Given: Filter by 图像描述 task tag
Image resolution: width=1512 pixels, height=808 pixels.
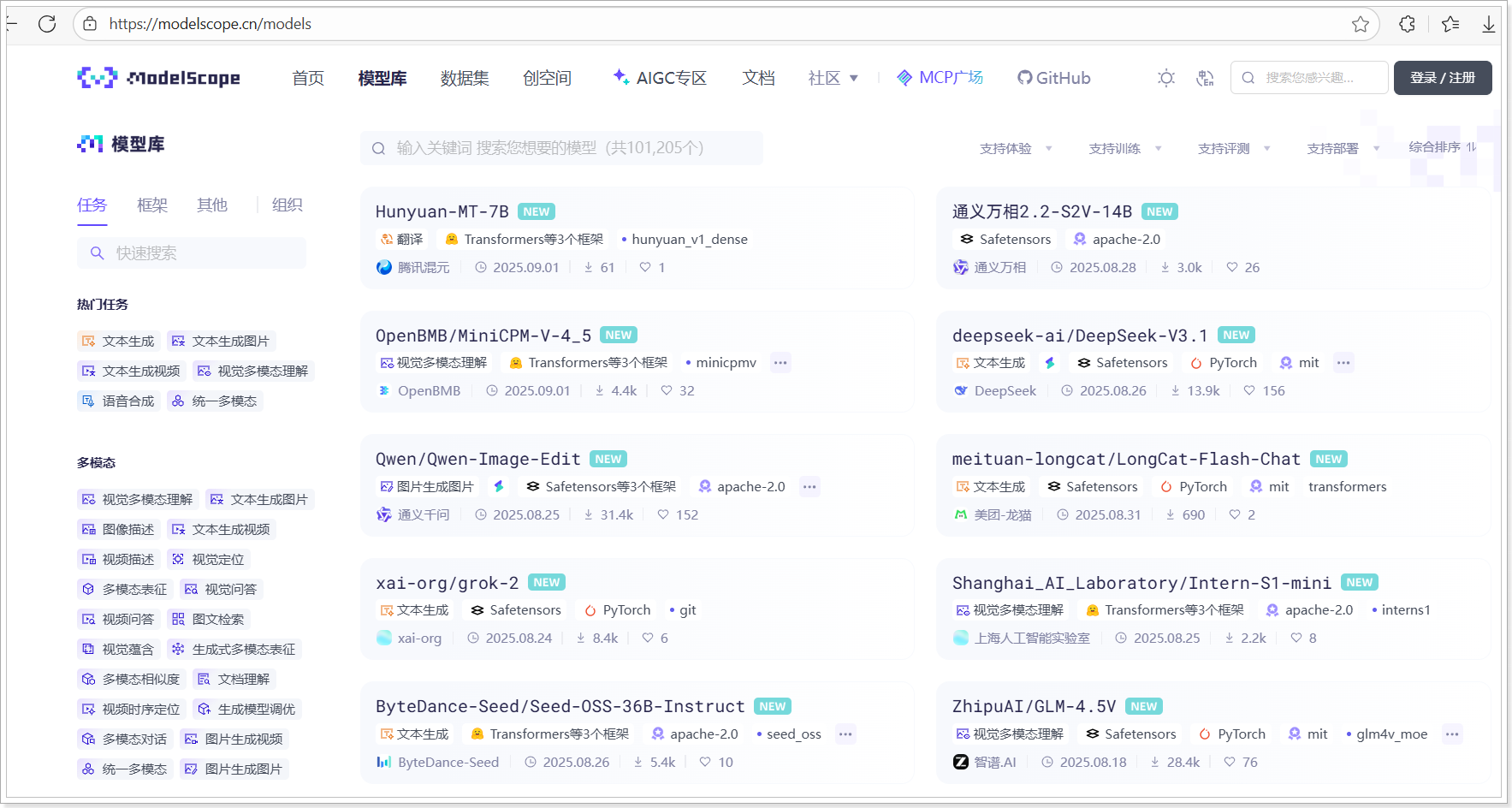Looking at the screenshot, I should pos(119,530).
